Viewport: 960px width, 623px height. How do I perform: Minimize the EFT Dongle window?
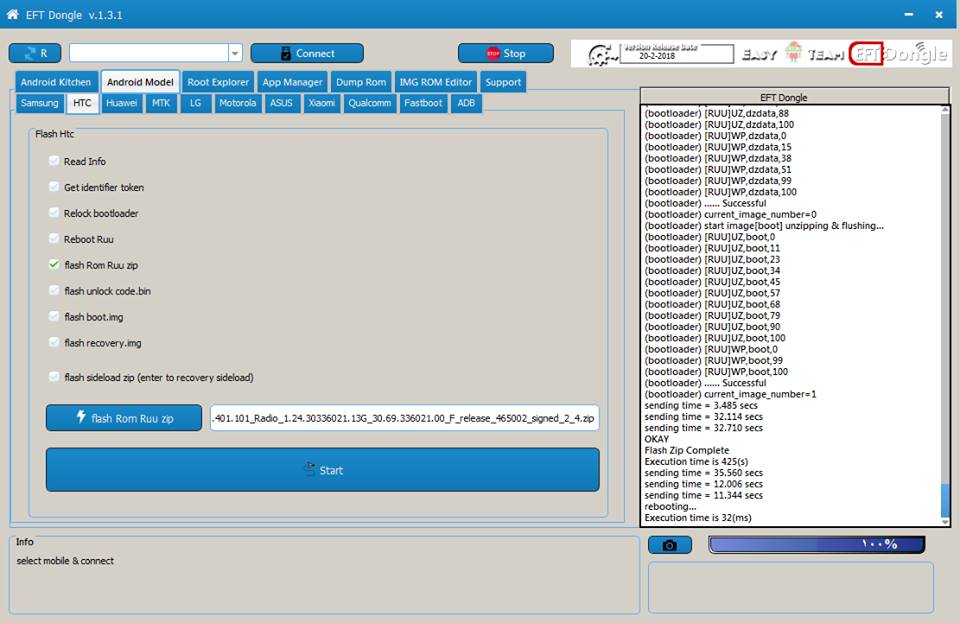point(909,15)
